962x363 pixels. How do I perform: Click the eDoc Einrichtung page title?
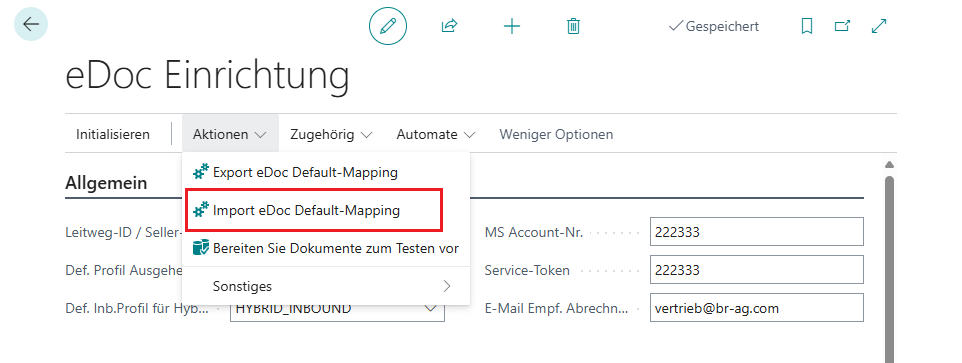[x=207, y=76]
